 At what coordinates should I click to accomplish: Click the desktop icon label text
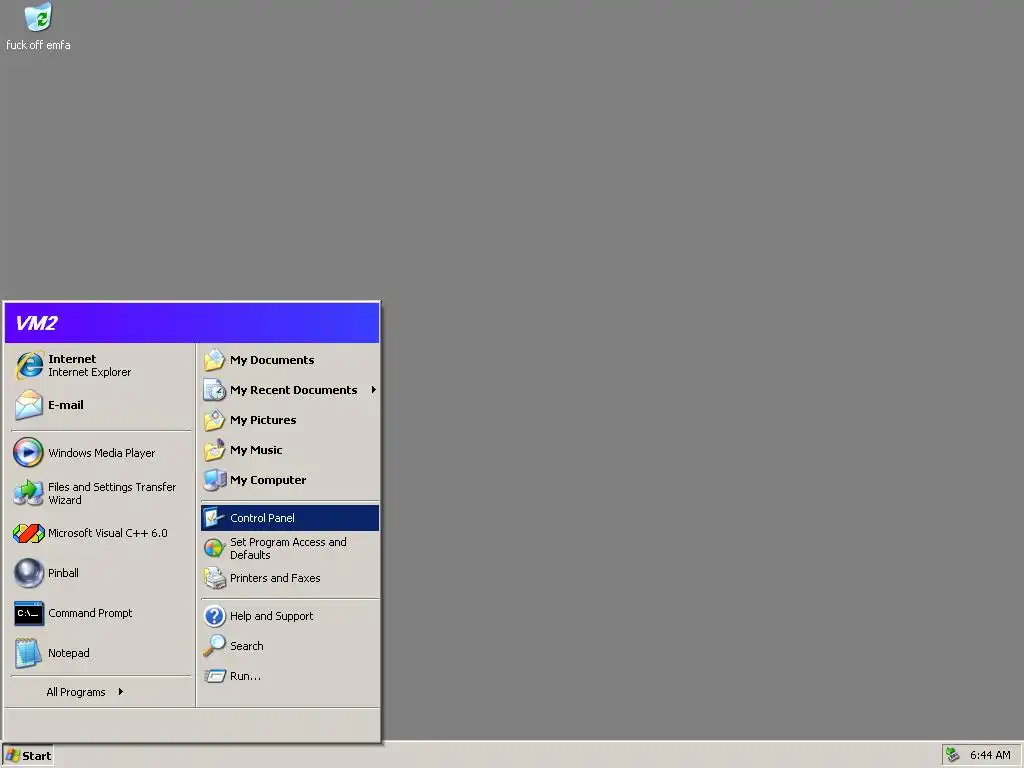(38, 44)
